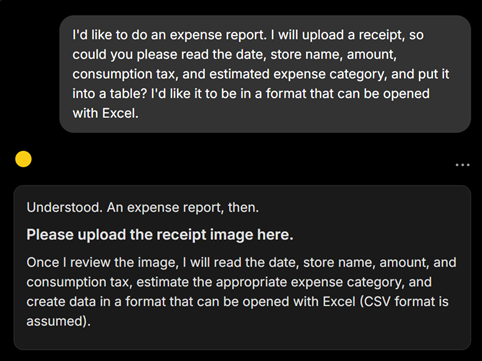This screenshot has height=361, width=482.
Task: Click the yellow circle assistant avatar
Action: tap(23, 159)
